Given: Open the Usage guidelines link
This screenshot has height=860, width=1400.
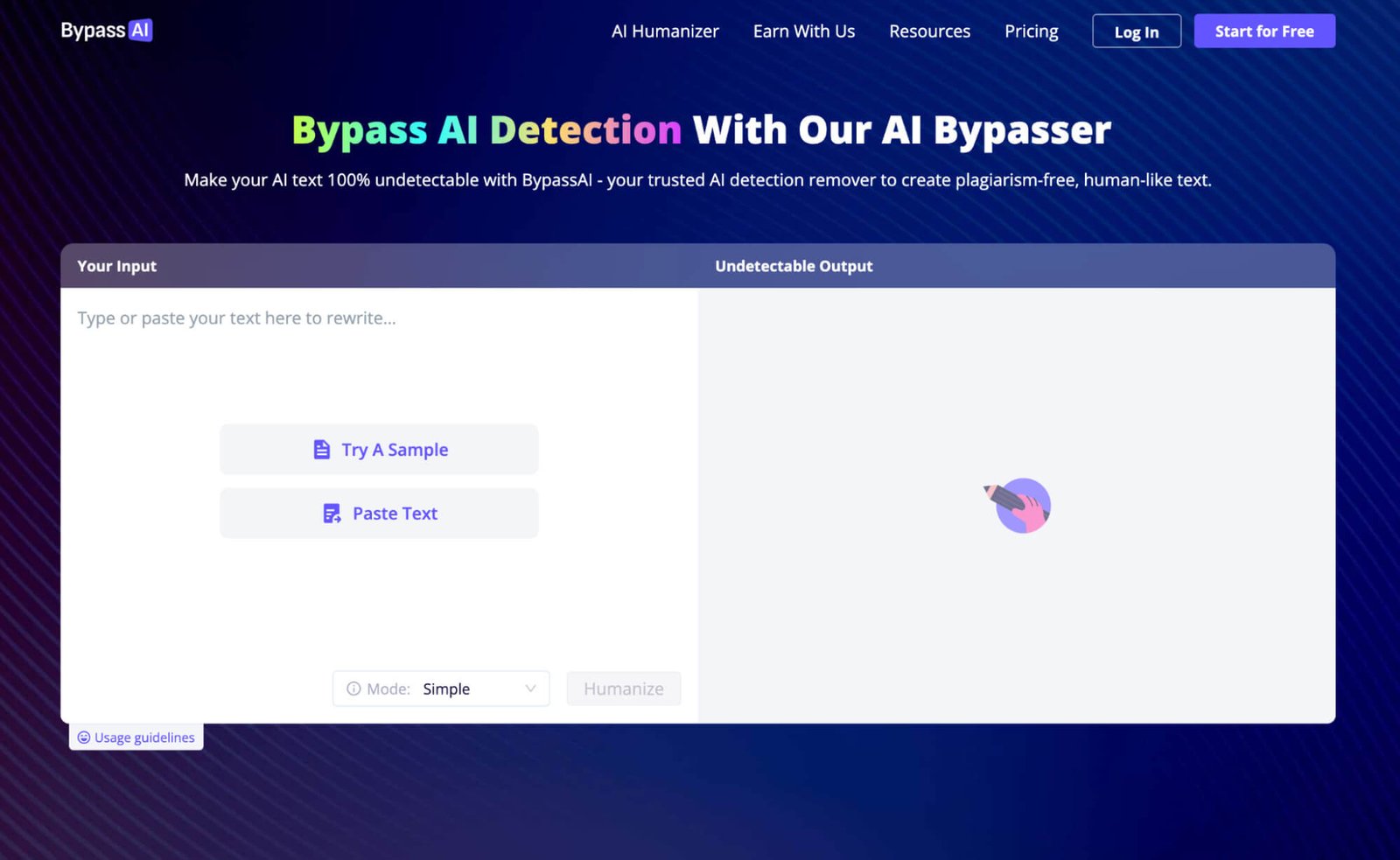Looking at the screenshot, I should click(144, 738).
